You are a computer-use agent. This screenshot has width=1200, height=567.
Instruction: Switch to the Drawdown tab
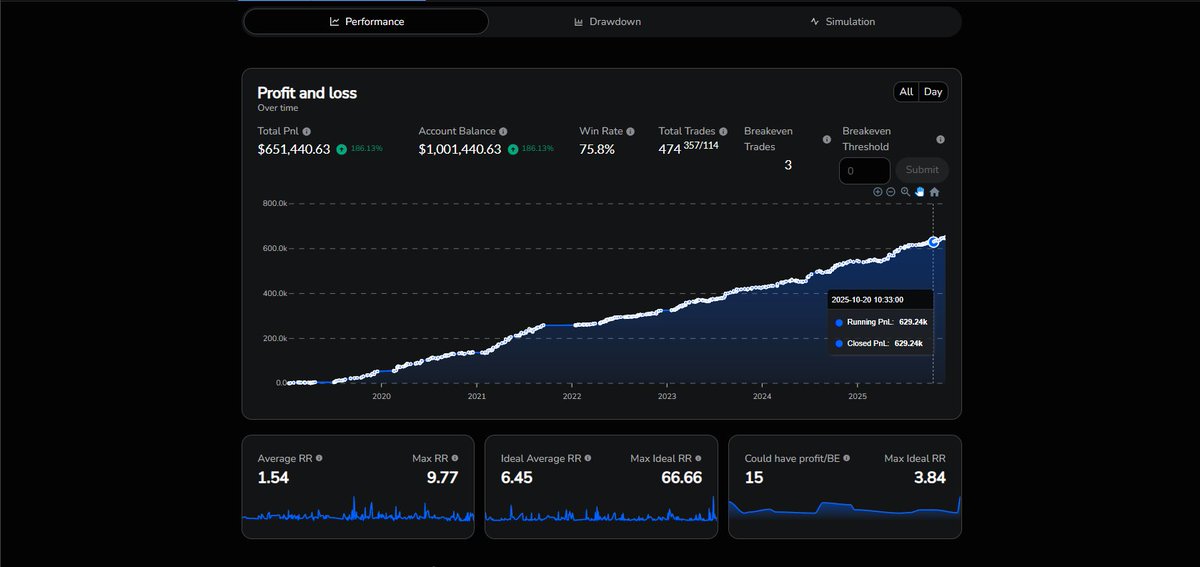pyautogui.click(x=607, y=22)
